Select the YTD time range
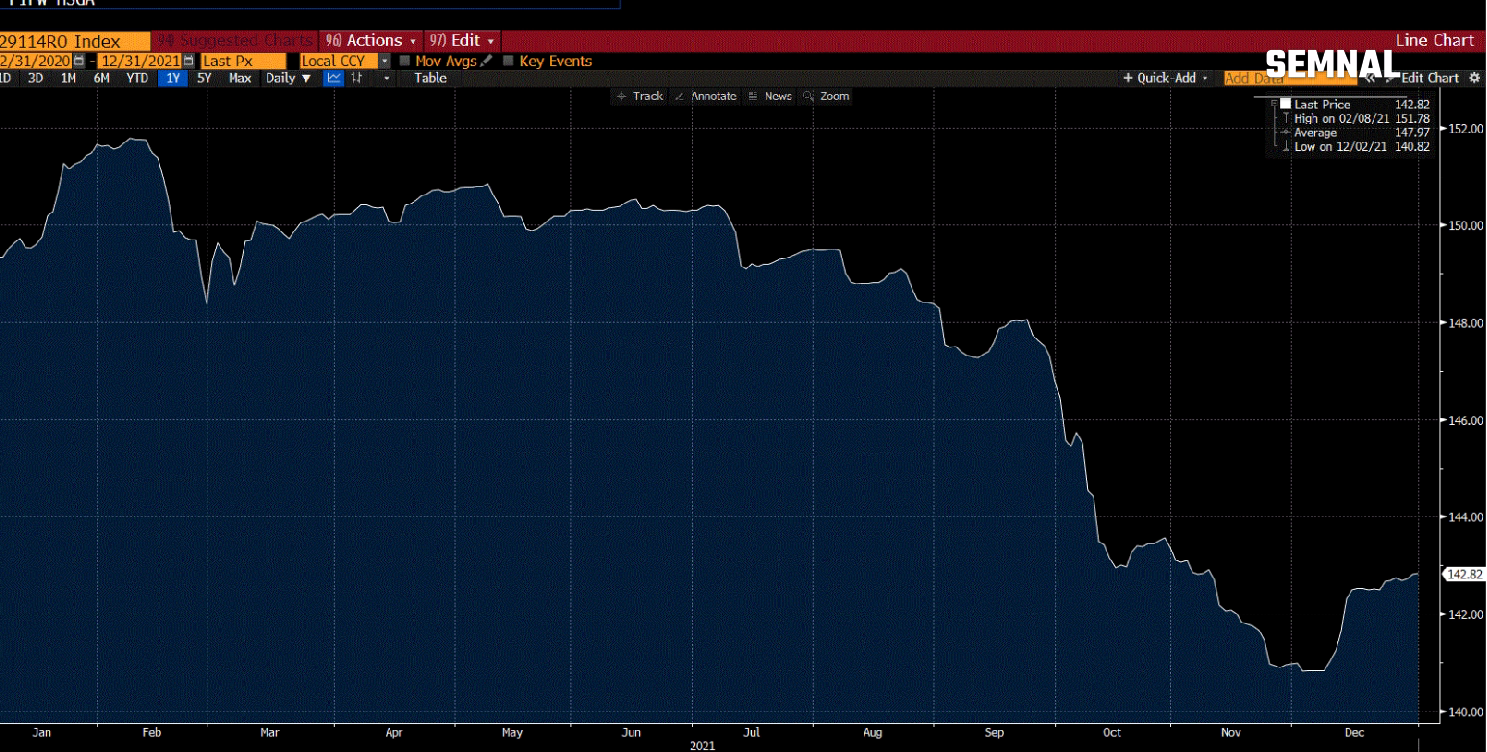The width and height of the screenshot is (1487, 752). coord(137,78)
